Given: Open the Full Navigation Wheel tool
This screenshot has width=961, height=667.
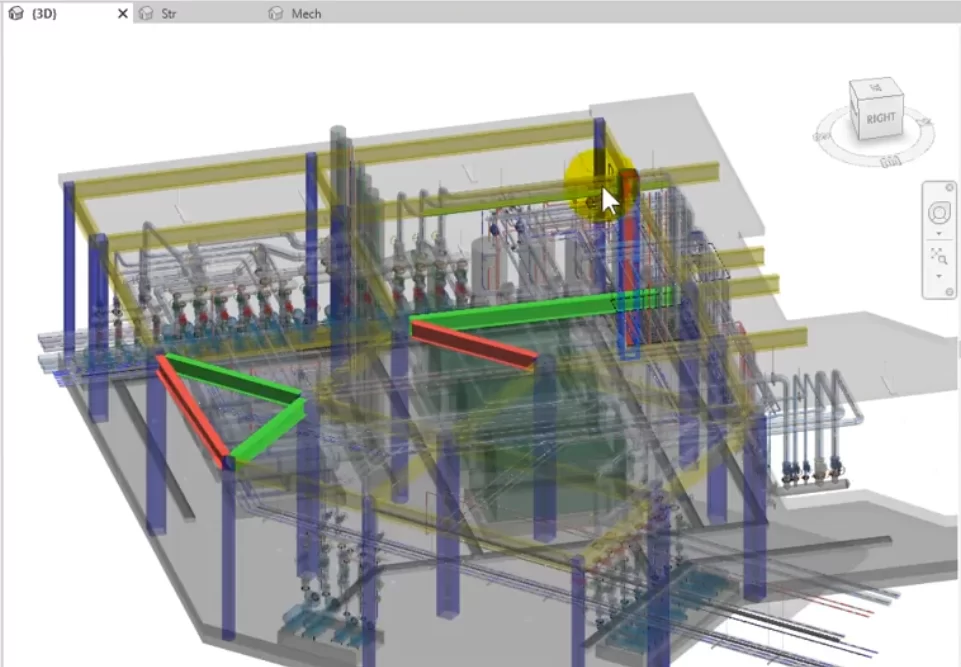Looking at the screenshot, I should pos(939,213).
